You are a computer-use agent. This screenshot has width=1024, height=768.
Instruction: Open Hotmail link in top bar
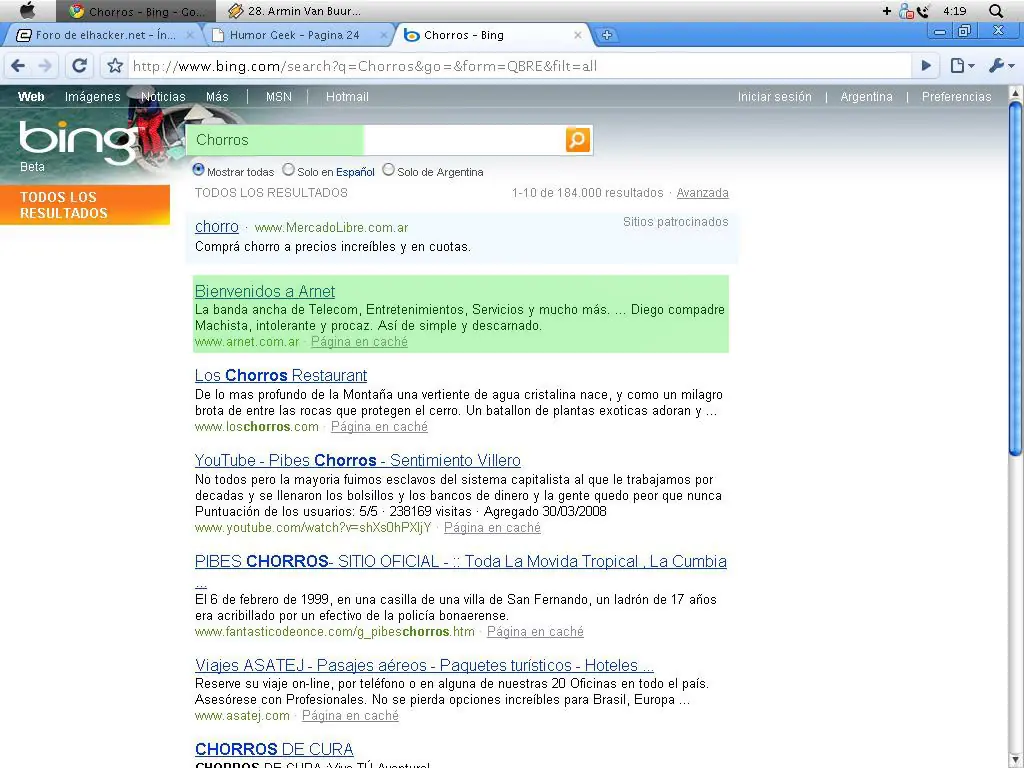pos(347,97)
